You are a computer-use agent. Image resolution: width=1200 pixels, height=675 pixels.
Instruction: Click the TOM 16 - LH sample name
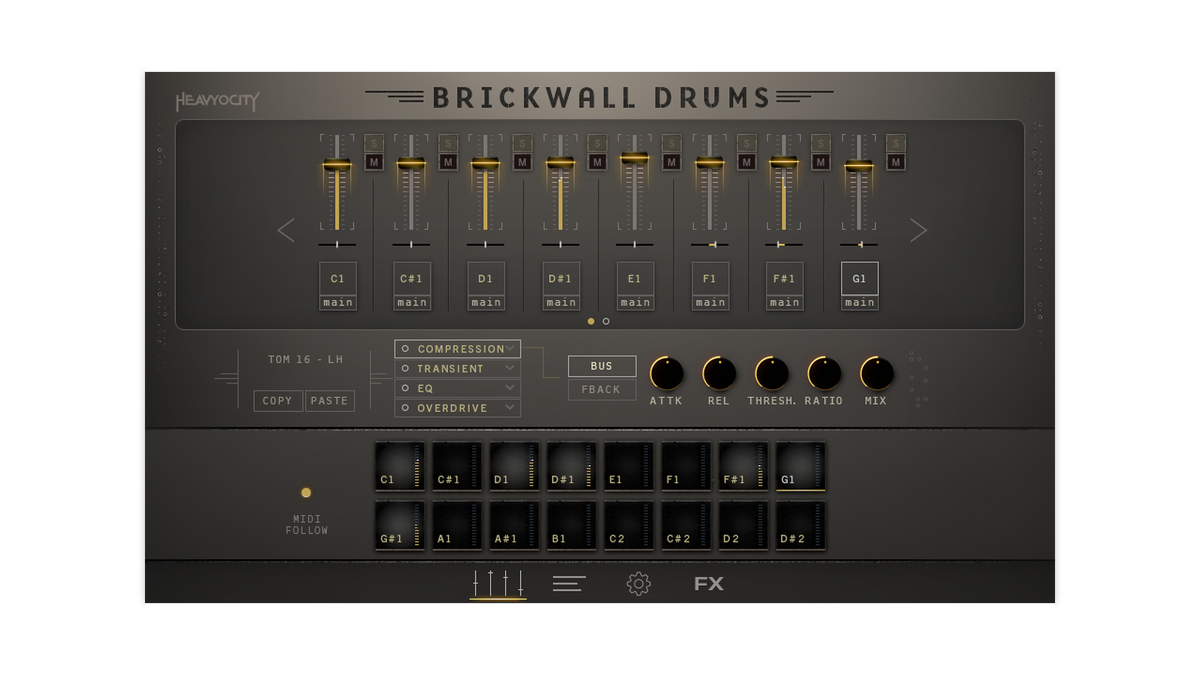point(305,359)
